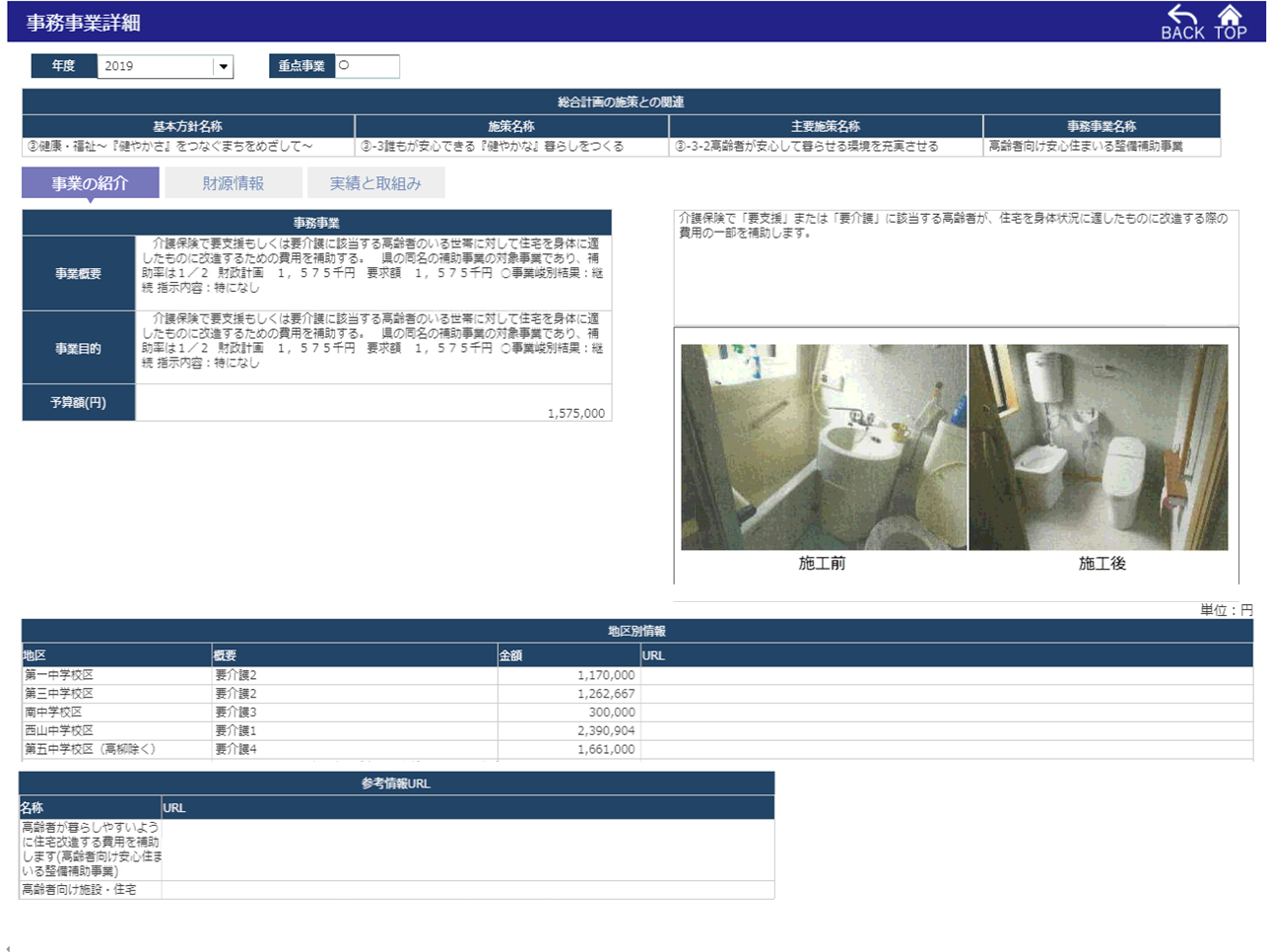Viewport: 1270px width, 952px height.
Task: Open the 年度 2019 dropdown arrow
Action: (x=224, y=67)
